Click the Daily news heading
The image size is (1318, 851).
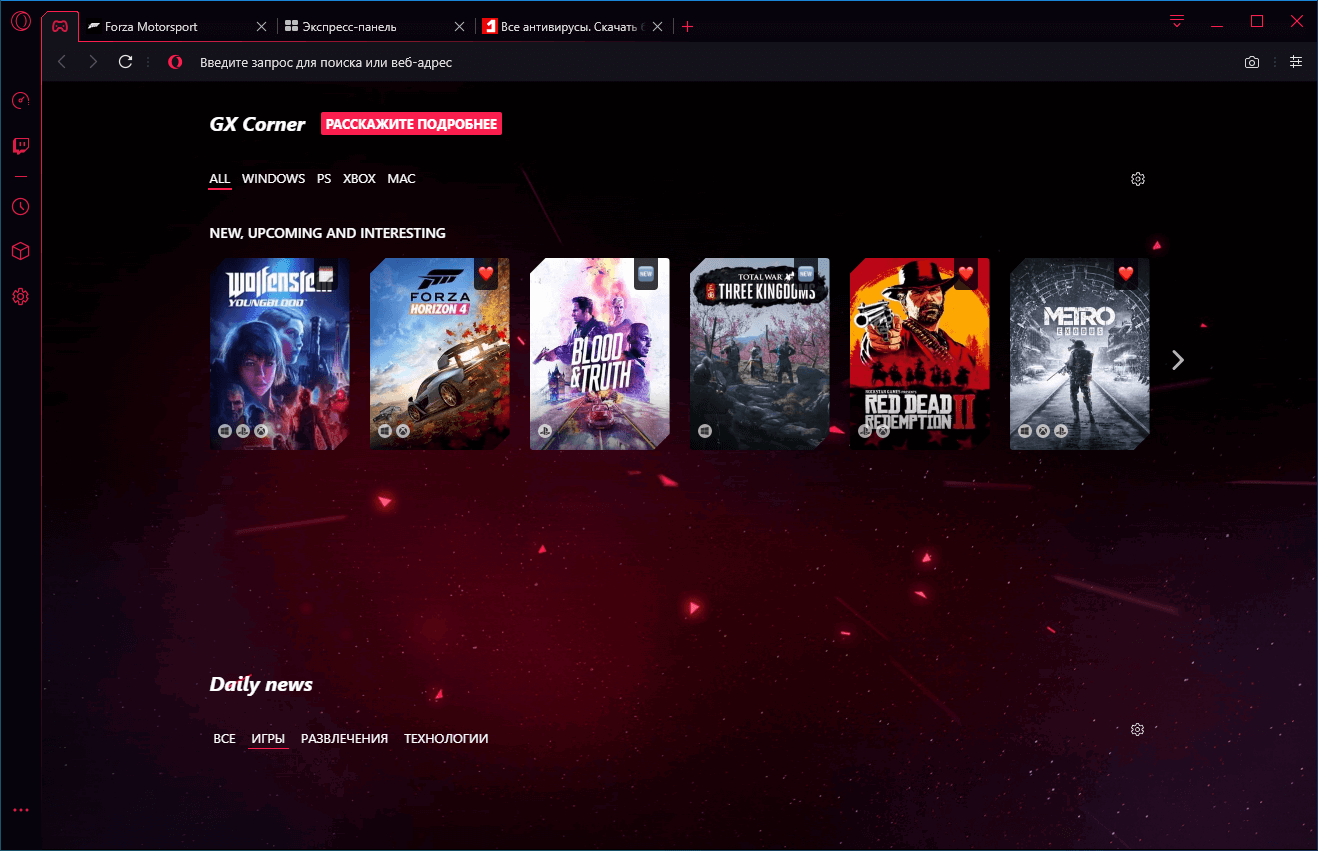tap(261, 685)
